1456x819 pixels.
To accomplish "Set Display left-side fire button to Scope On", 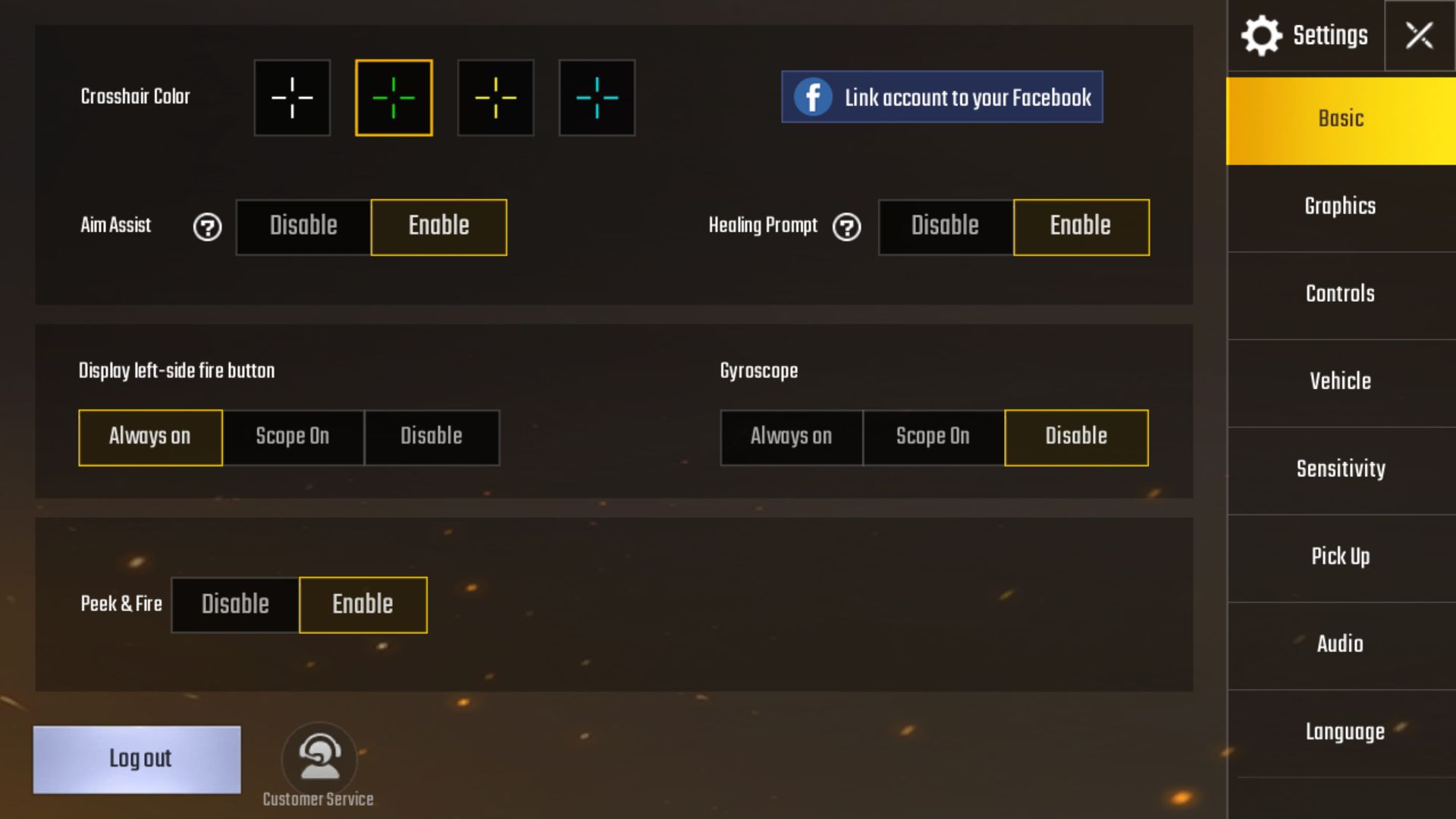I will [292, 436].
